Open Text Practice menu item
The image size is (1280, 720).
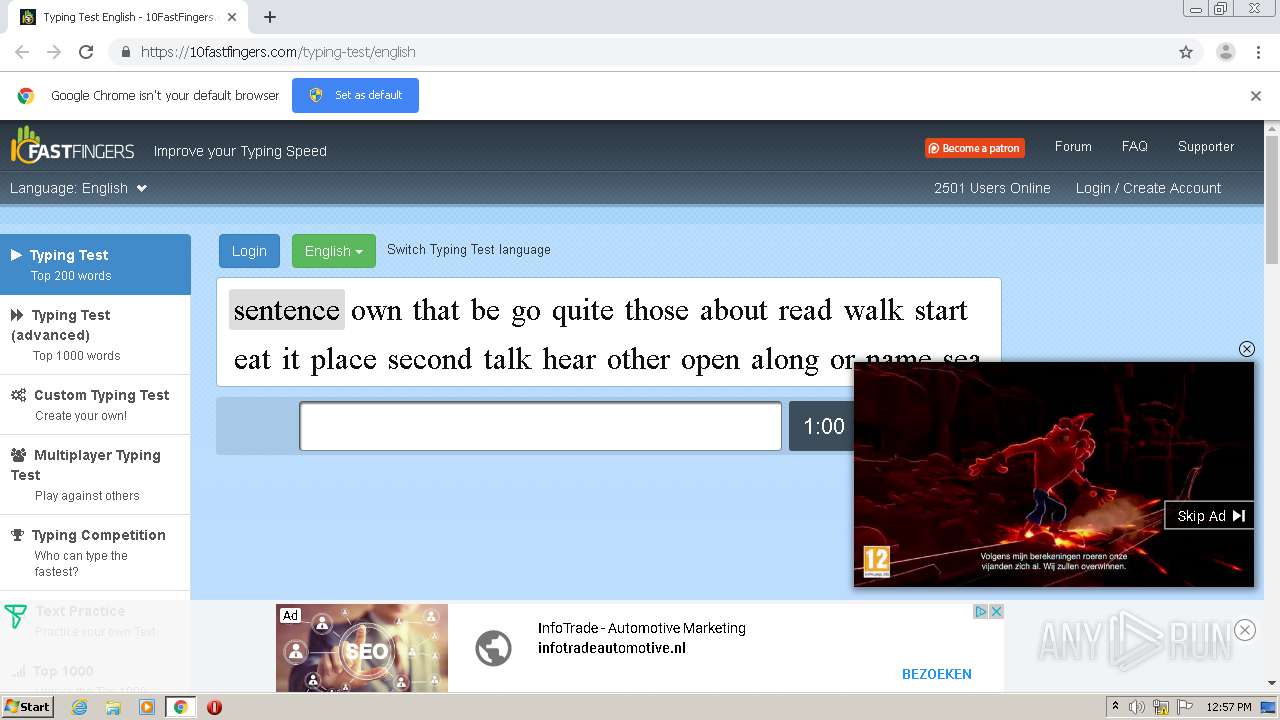[x=95, y=620]
